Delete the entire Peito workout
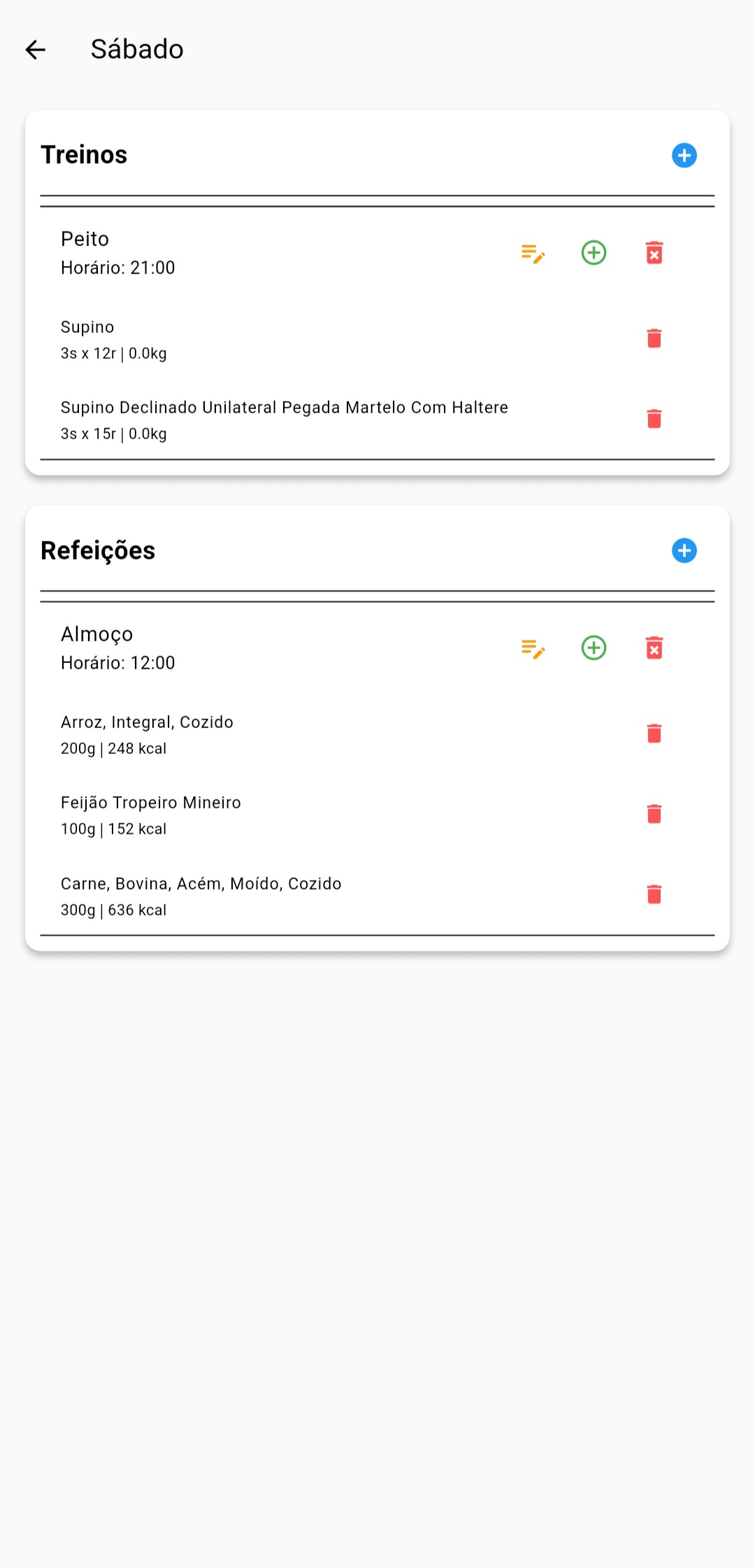This screenshot has height=1568, width=755. [x=654, y=253]
